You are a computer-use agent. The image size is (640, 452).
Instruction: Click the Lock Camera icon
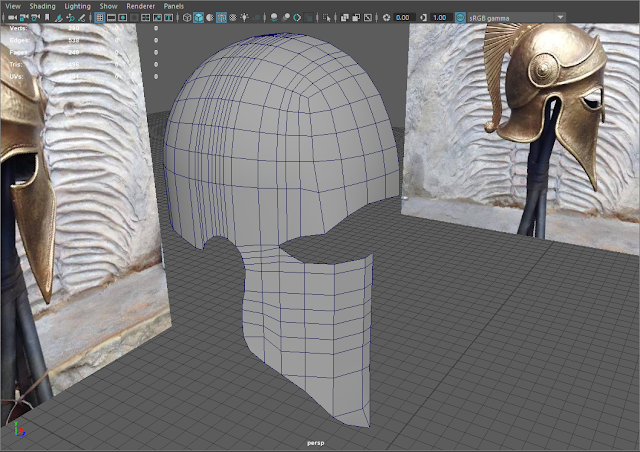24,18
